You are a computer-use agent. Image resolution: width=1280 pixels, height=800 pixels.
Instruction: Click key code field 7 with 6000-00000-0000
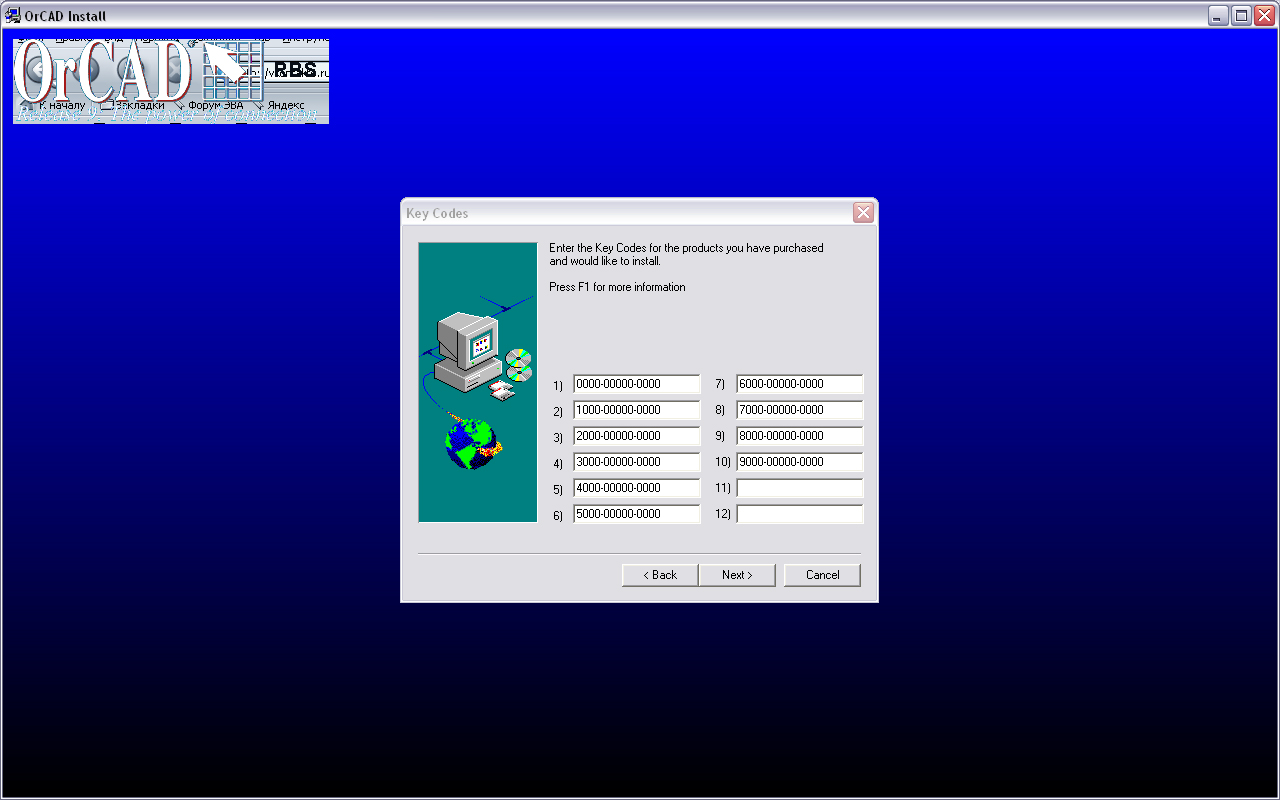800,384
